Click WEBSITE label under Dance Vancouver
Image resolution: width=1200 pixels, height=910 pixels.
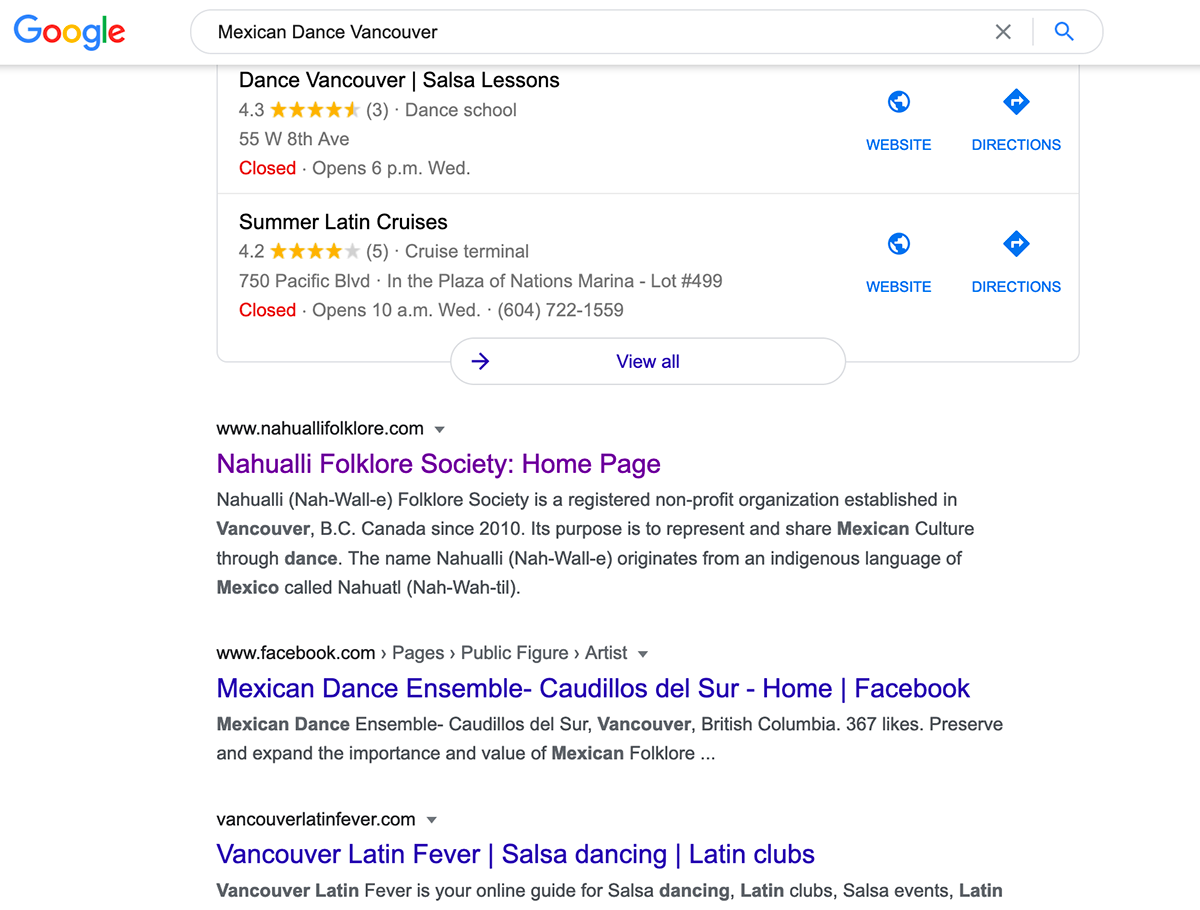coord(899,145)
